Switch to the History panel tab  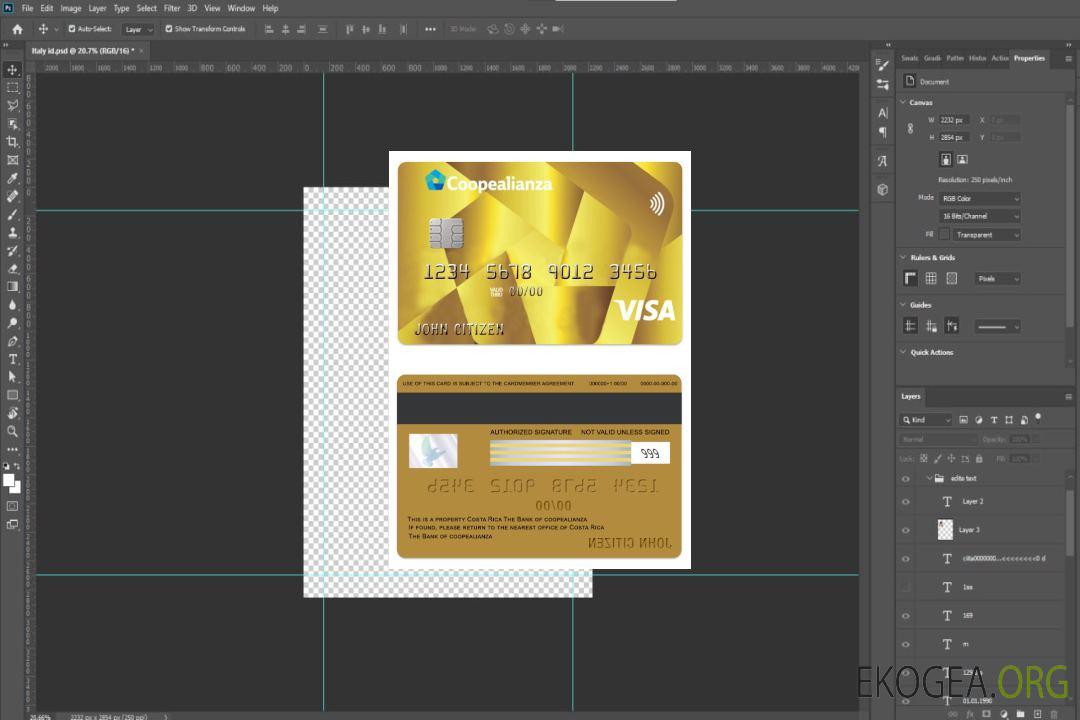click(x=977, y=59)
